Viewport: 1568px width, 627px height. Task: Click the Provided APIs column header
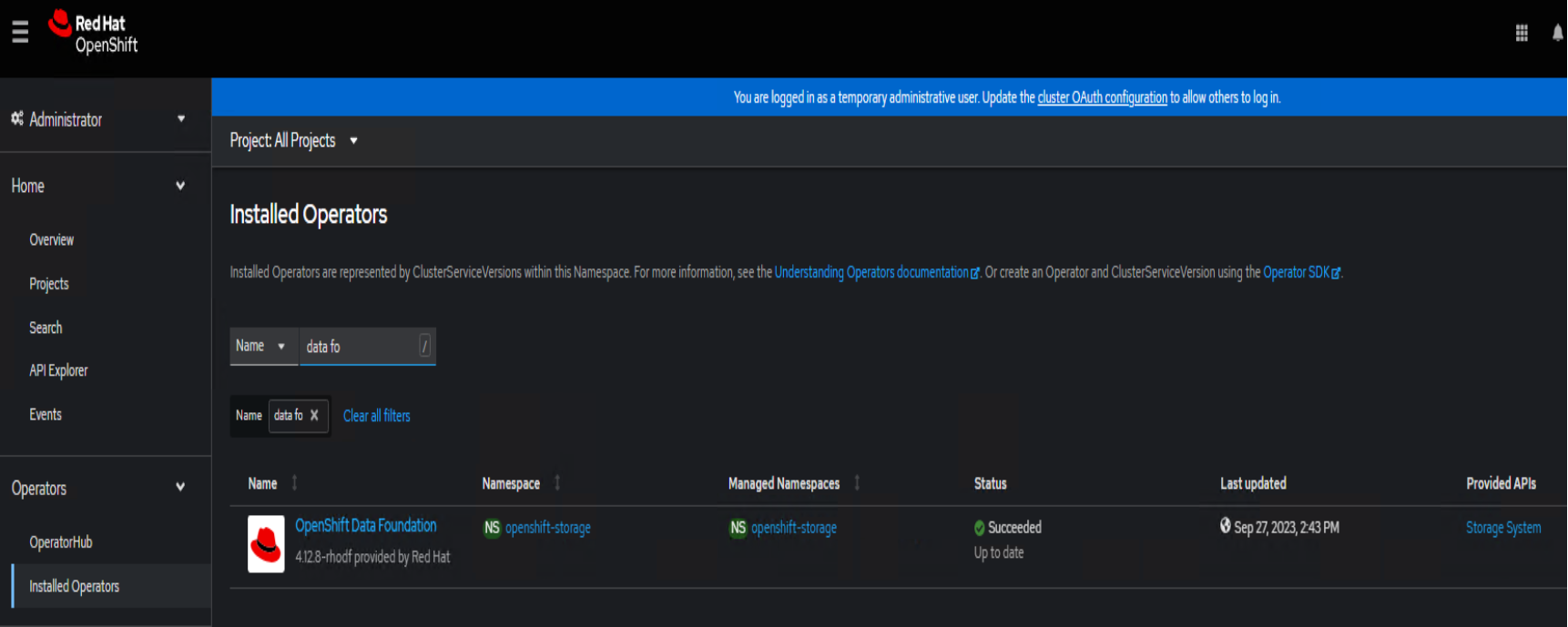click(x=1501, y=483)
